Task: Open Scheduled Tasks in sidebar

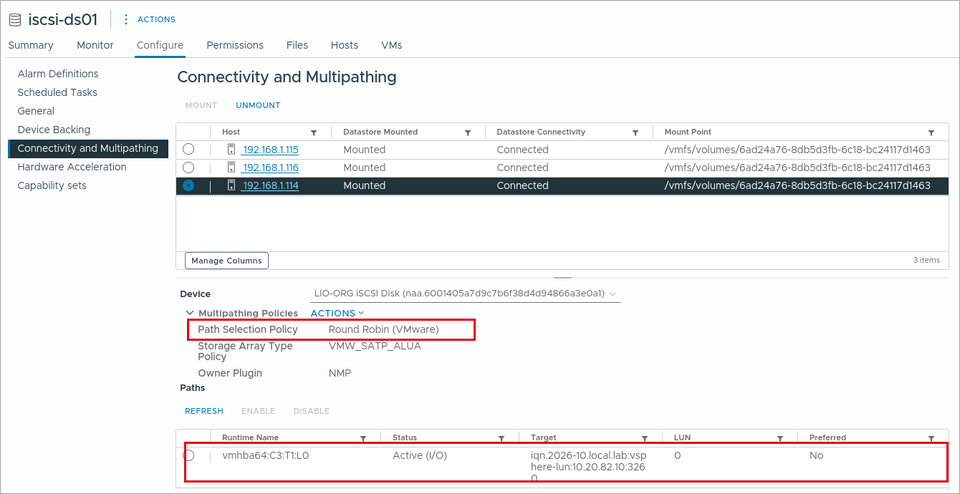Action: [x=57, y=92]
